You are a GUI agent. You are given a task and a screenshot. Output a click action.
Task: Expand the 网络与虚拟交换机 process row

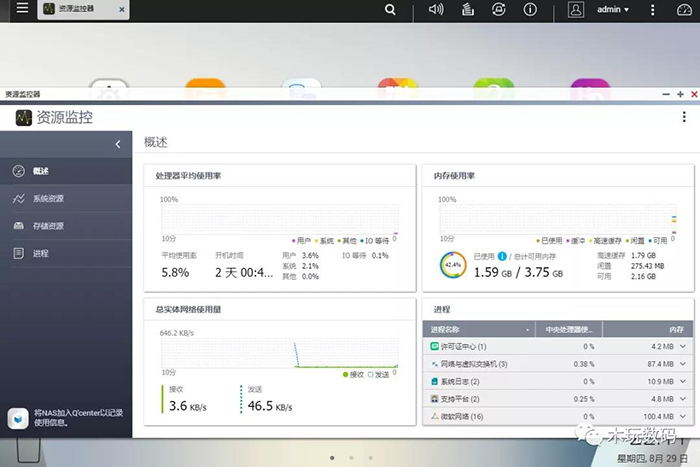683,364
